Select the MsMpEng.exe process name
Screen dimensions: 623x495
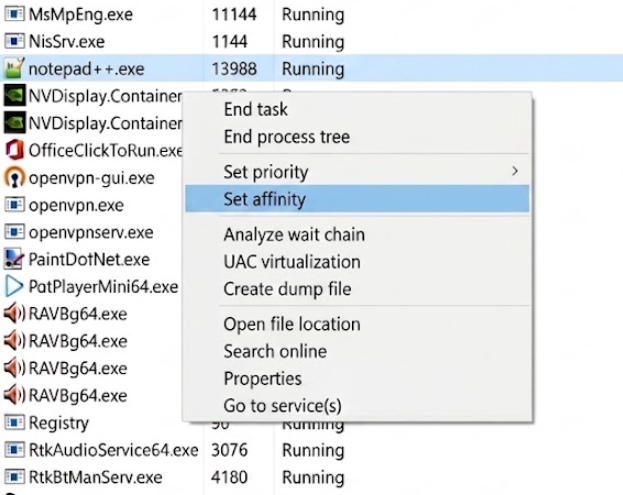click(81, 14)
